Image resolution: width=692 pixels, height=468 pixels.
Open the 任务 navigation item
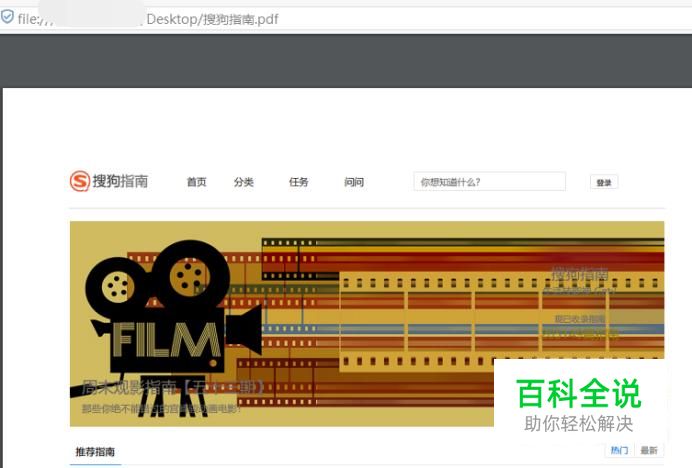coord(299,182)
